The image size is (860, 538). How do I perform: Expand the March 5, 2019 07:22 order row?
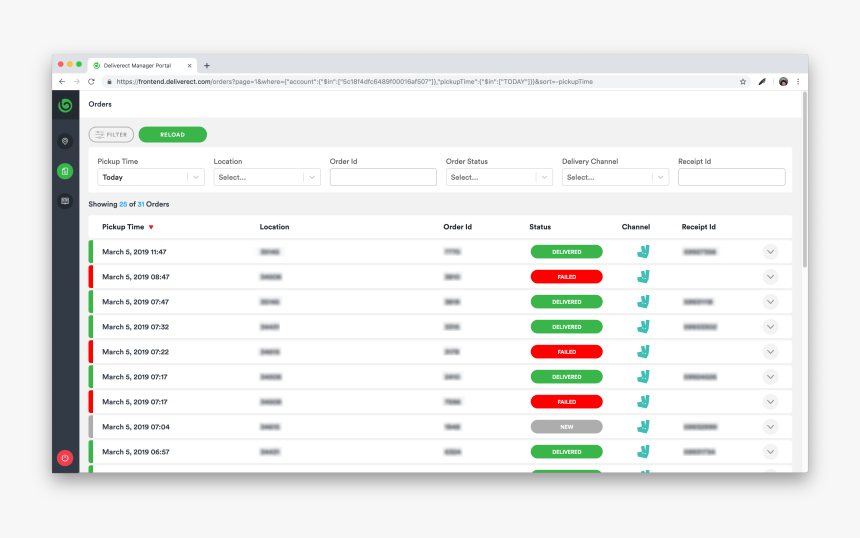(771, 352)
